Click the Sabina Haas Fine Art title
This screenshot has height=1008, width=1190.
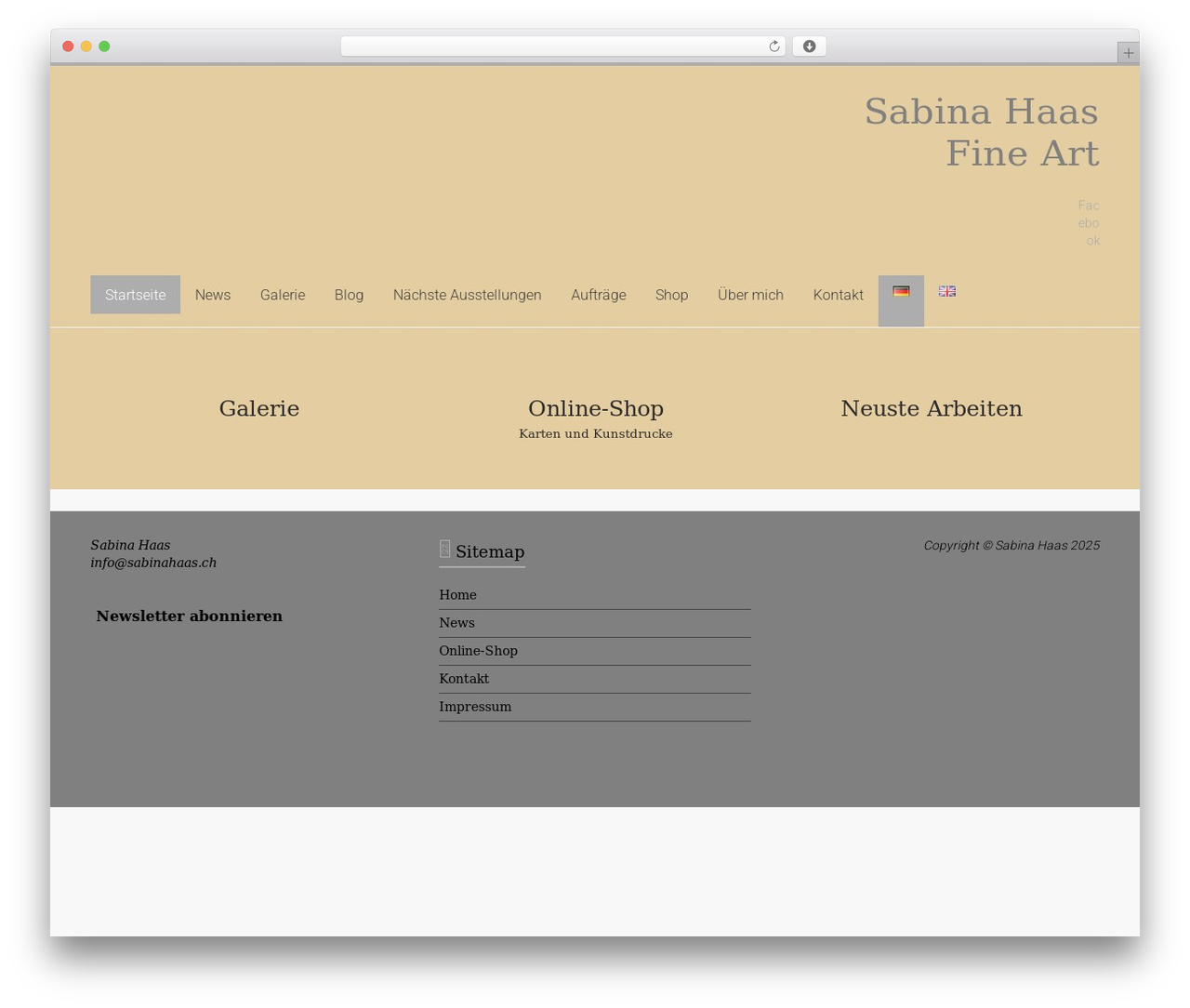pos(982,132)
